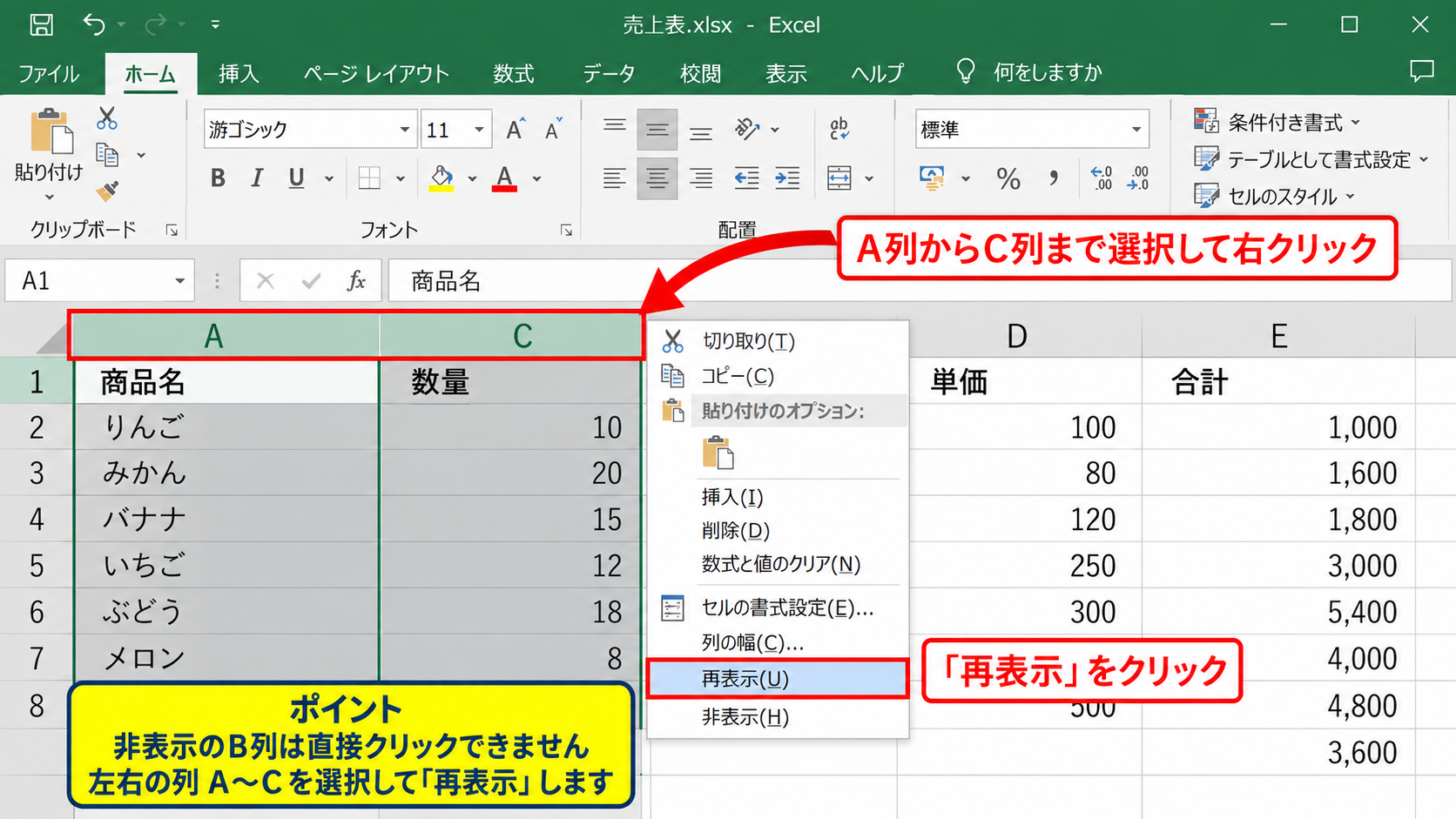This screenshot has height=819, width=1456.
Task: Select 再表示(U) in the context menu
Action: pyautogui.click(x=777, y=679)
